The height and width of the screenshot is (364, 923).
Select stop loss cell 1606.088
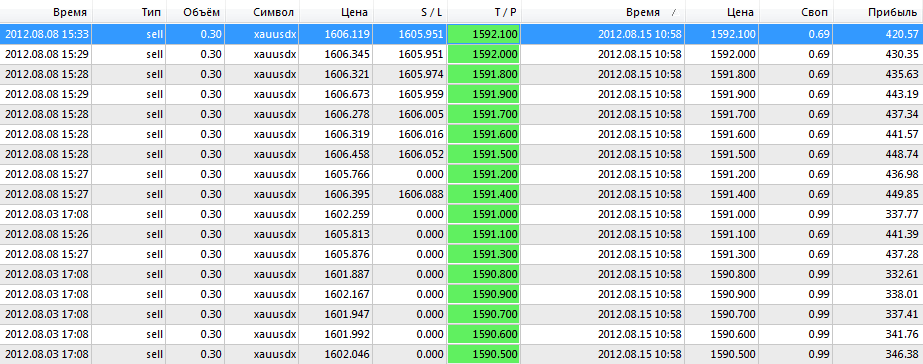pyautogui.click(x=409, y=194)
